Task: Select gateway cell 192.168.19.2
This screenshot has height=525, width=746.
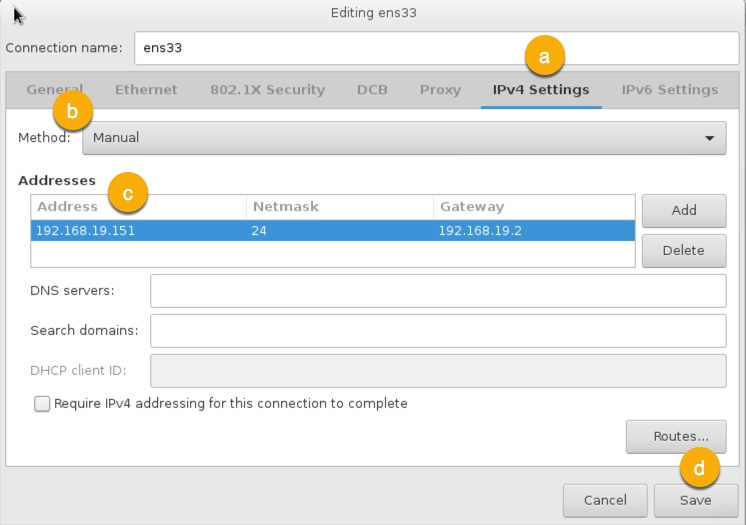Action: (x=534, y=231)
